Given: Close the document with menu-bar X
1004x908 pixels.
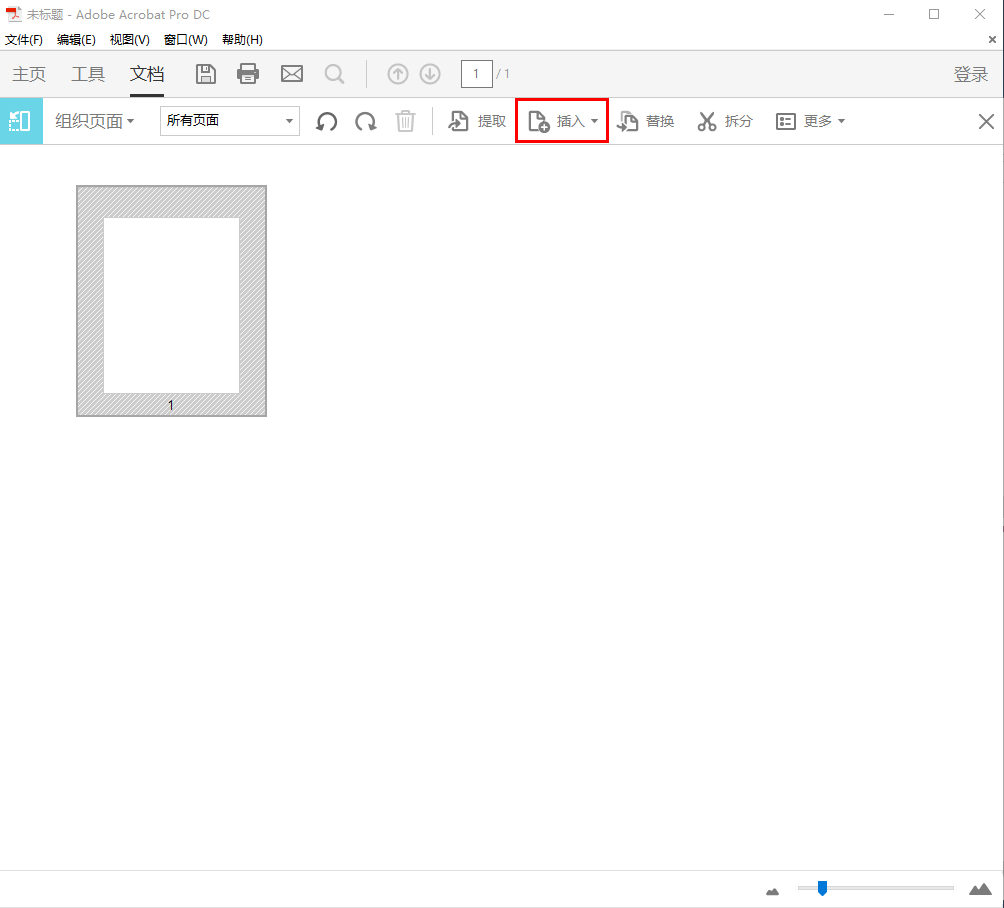Looking at the screenshot, I should [x=992, y=40].
